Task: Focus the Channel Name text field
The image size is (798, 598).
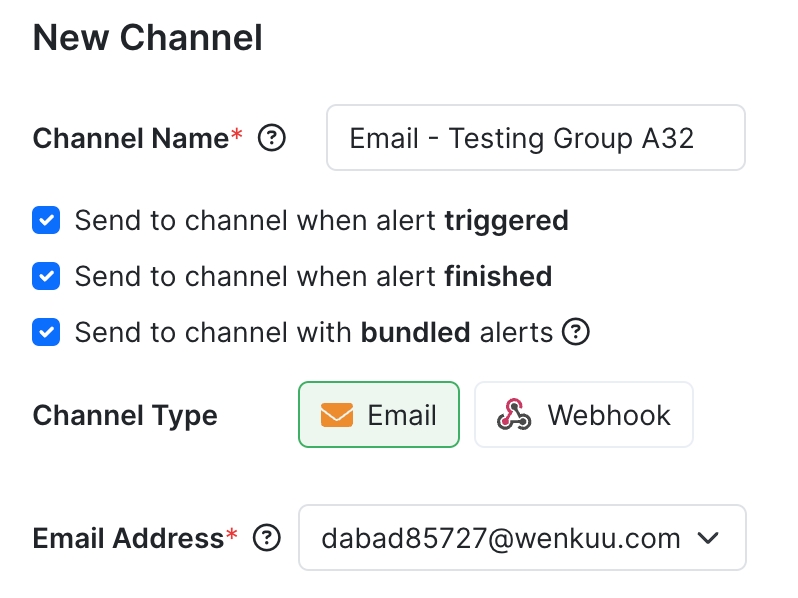Action: (x=535, y=138)
